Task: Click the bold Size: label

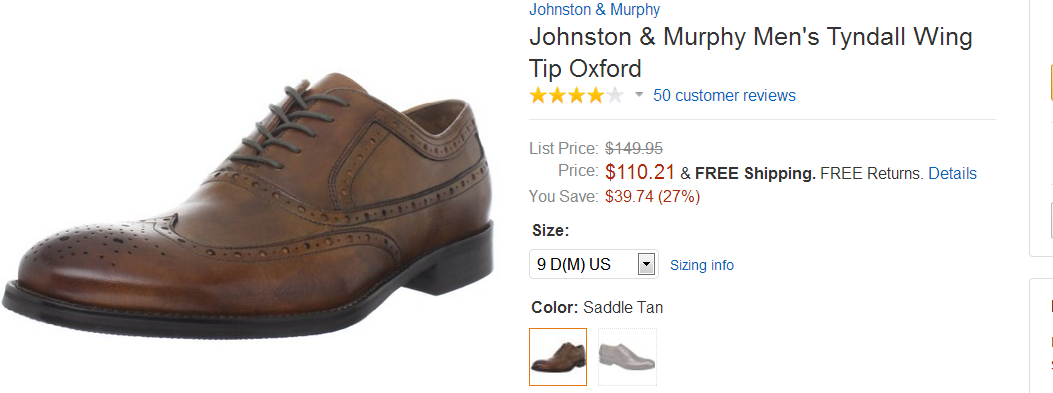Action: coord(551,231)
